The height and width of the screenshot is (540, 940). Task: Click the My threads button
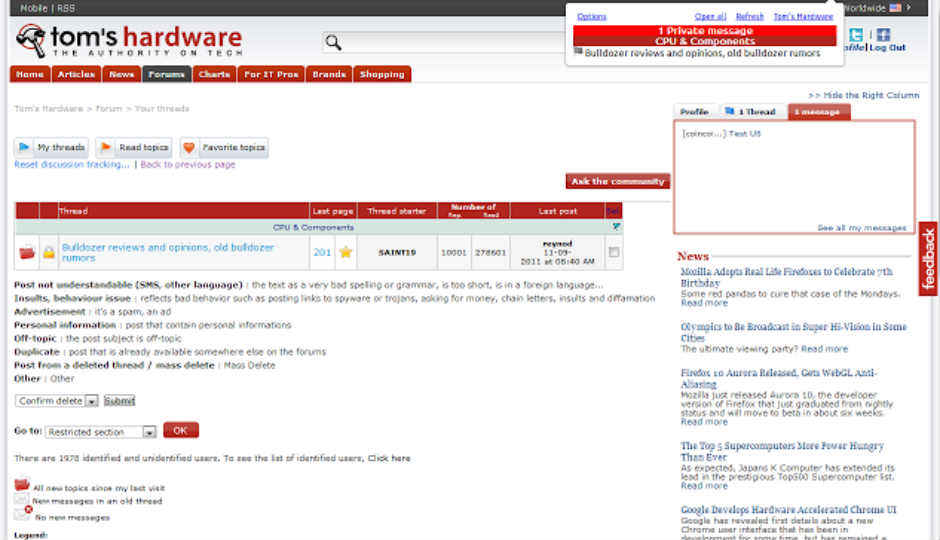coord(52,147)
